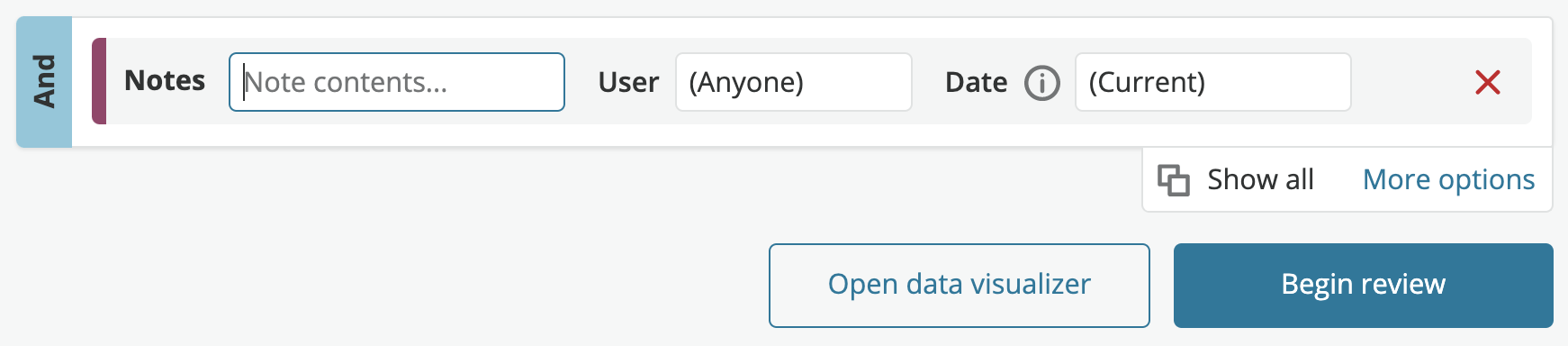1568x346 pixels.
Task: Click the Date field label
Action: coord(976,82)
